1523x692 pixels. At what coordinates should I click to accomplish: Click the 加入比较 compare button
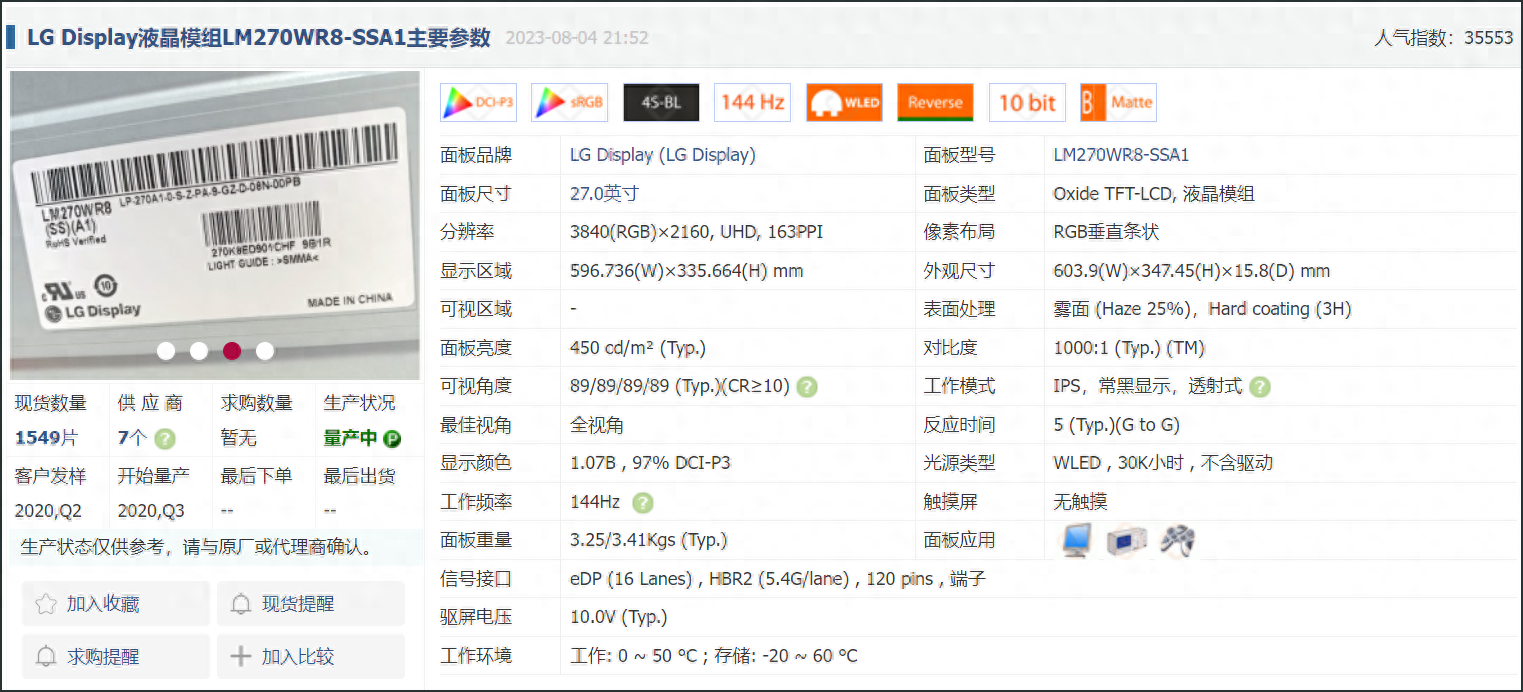311,657
